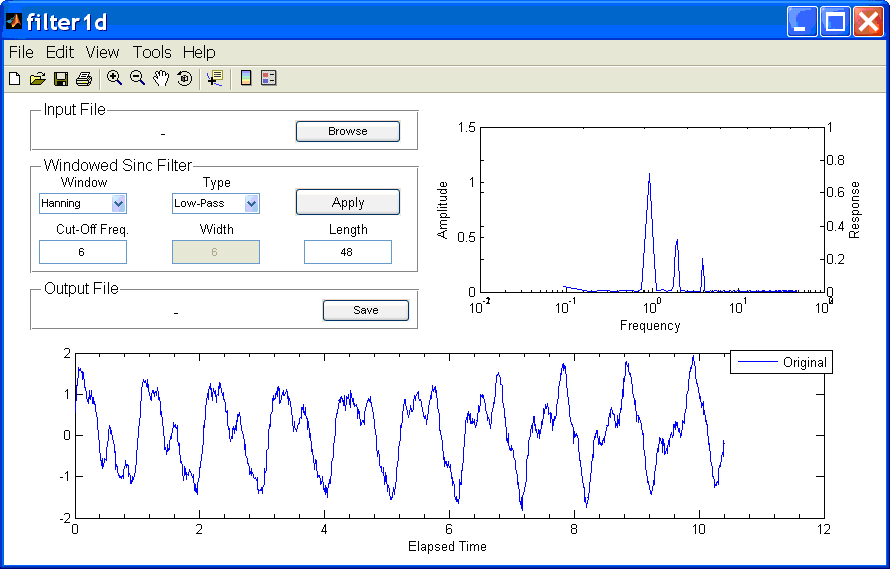The width and height of the screenshot is (890, 569).
Task: Activate the Zoom Out magnifier tool
Action: click(137, 78)
